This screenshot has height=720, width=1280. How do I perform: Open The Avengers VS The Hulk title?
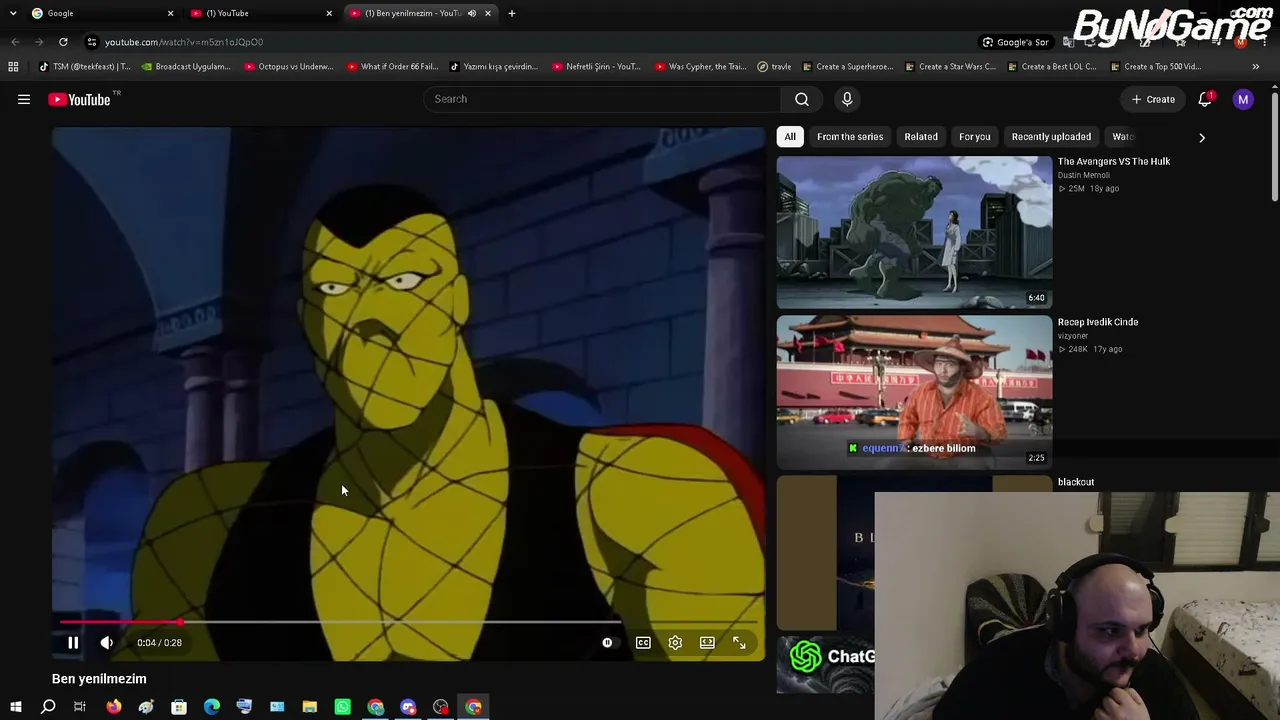[x=1114, y=161]
